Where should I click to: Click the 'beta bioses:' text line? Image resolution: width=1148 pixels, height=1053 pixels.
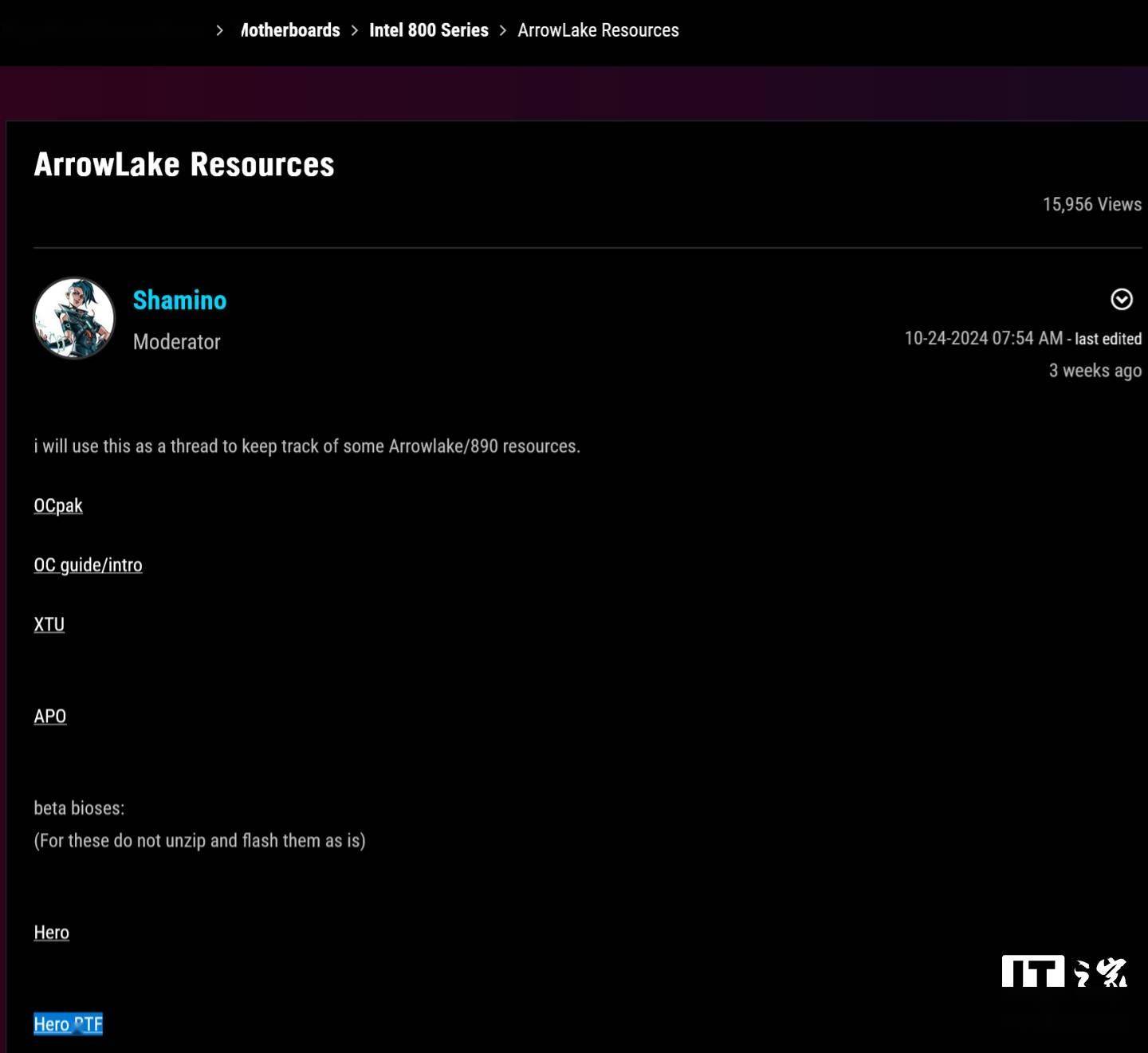point(79,808)
